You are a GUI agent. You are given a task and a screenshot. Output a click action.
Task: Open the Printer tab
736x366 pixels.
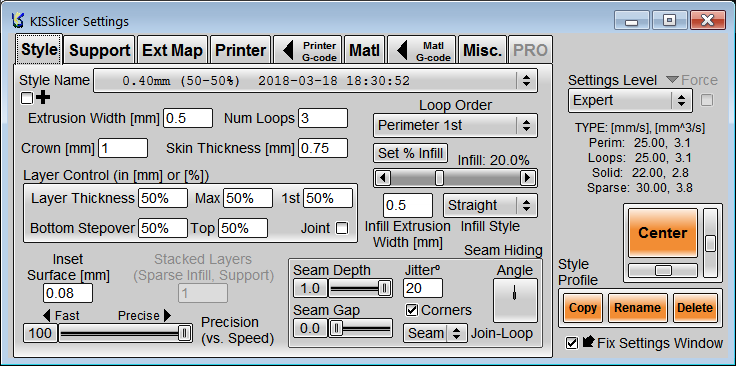(x=240, y=50)
